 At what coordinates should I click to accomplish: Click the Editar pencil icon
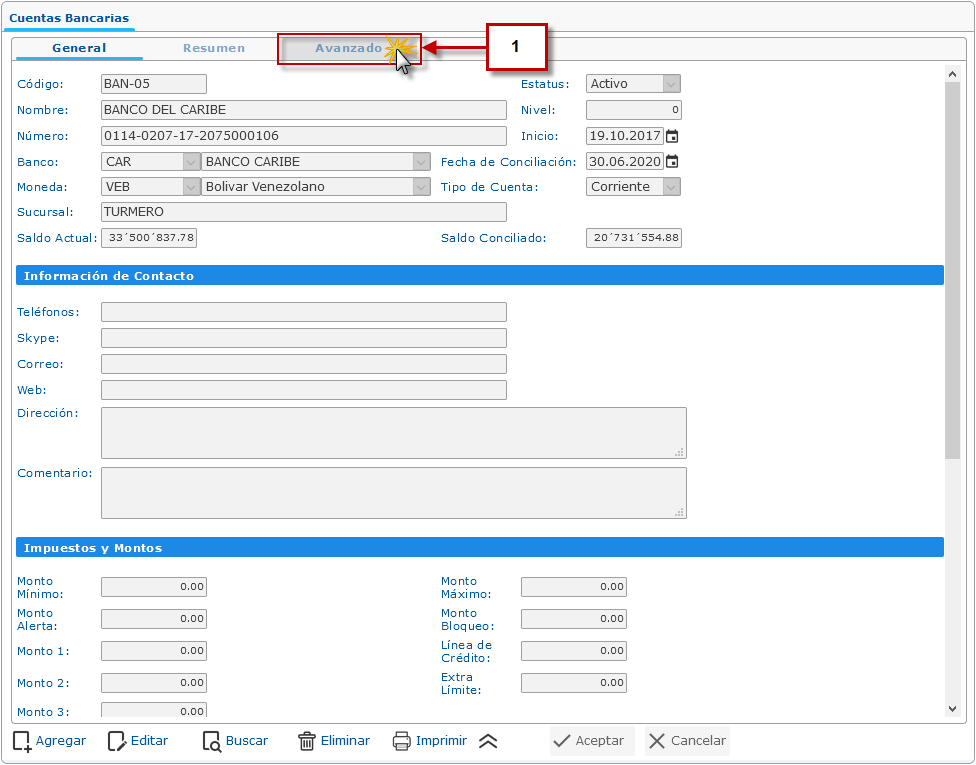117,741
